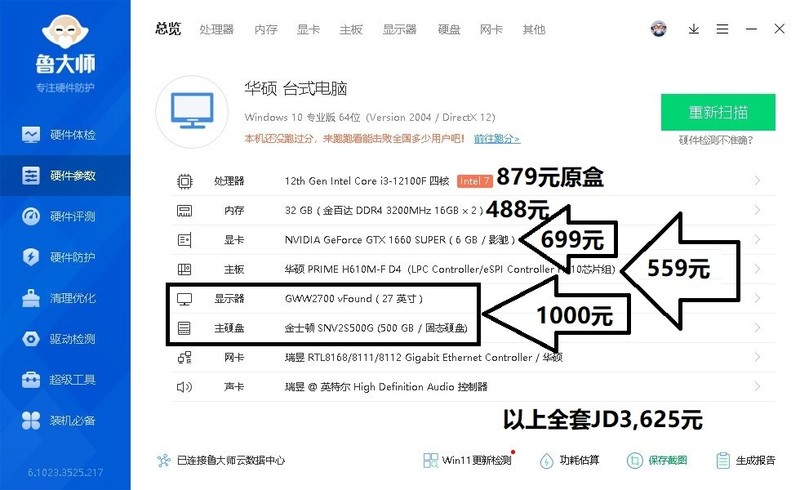Image resolution: width=800 pixels, height=490 pixels.
Task: Select the NVIDIA GeForce GTX 1660 SUPER text
Action: (365, 240)
